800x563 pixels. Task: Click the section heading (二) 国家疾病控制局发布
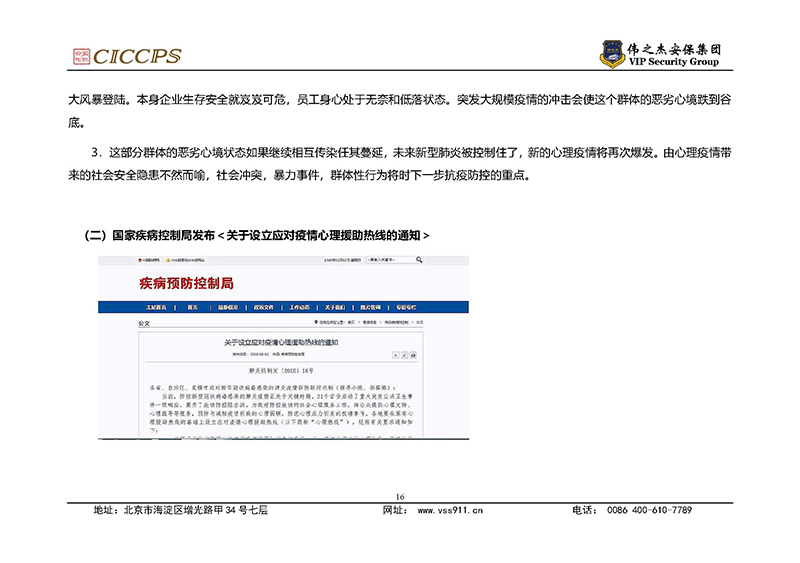pyautogui.click(x=260, y=235)
